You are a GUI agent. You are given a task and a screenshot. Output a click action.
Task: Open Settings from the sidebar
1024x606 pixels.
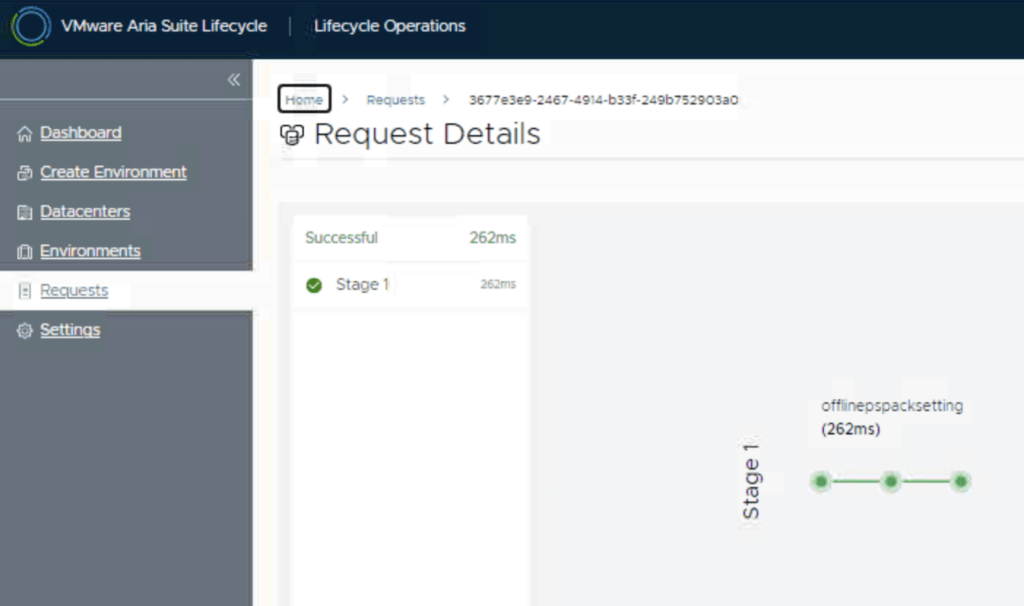70,330
